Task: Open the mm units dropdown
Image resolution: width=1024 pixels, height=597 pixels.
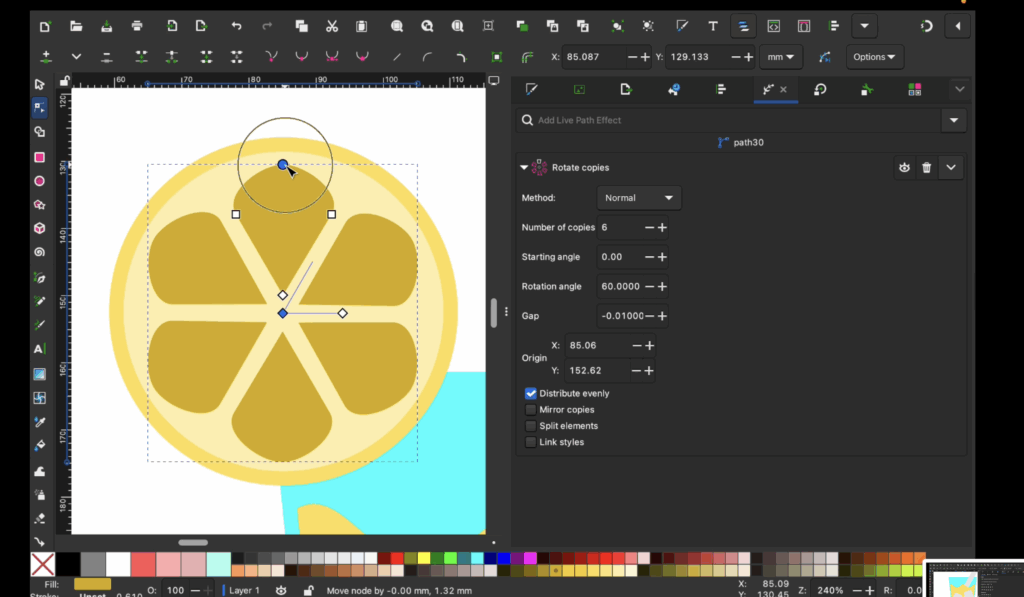Action: click(781, 57)
